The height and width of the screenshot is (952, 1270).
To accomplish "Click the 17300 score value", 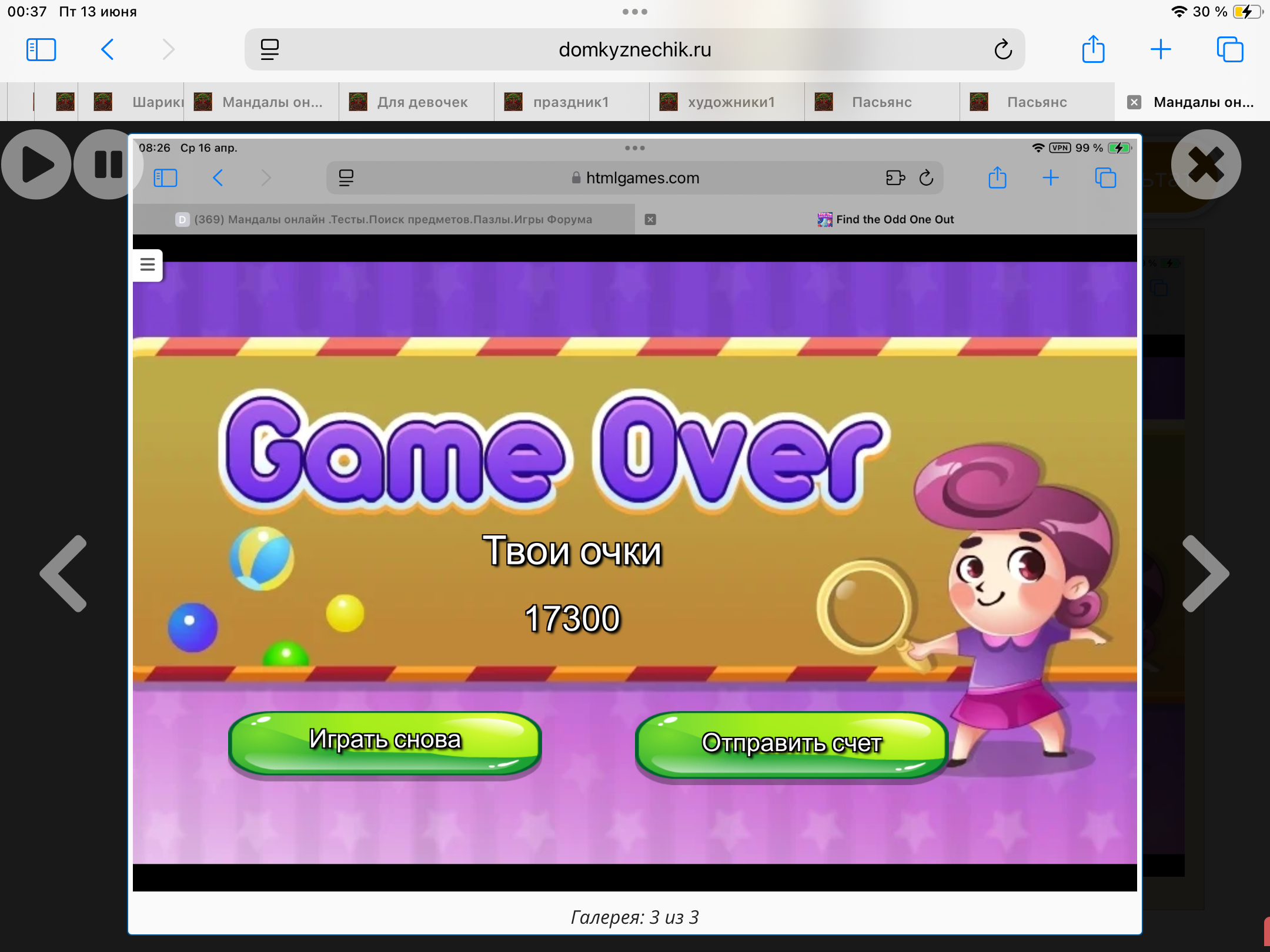I will pyautogui.click(x=572, y=618).
